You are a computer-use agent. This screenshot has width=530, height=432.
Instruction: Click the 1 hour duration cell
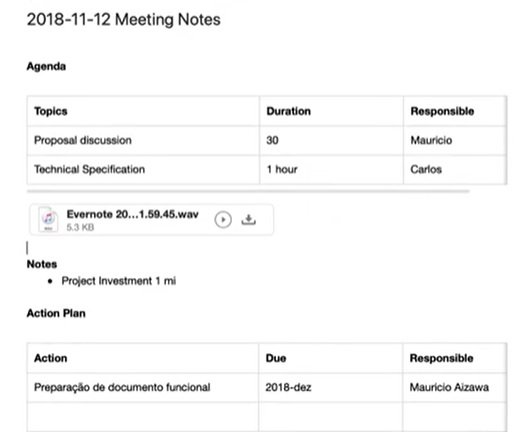[331, 170]
